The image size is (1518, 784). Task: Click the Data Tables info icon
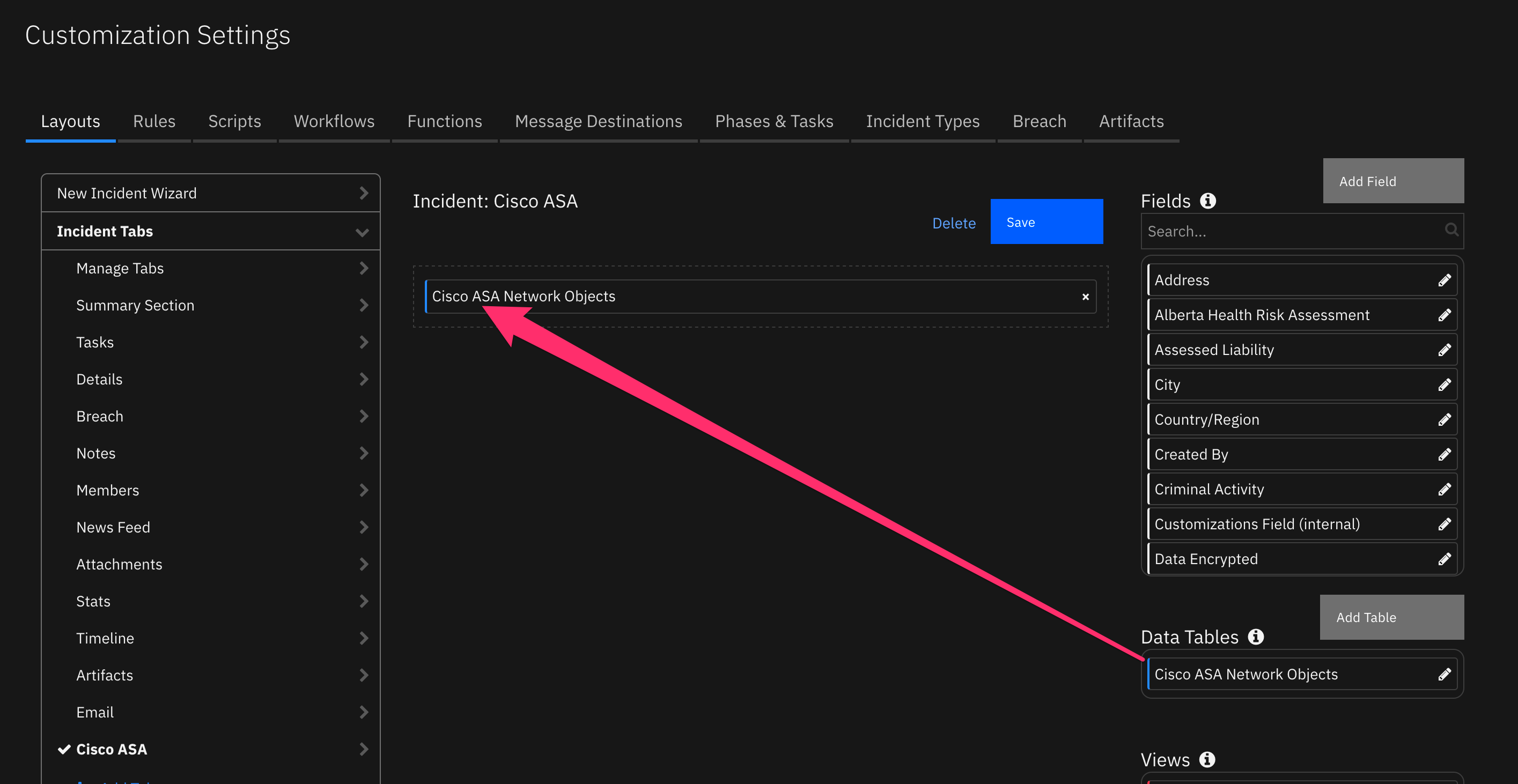click(x=1255, y=637)
